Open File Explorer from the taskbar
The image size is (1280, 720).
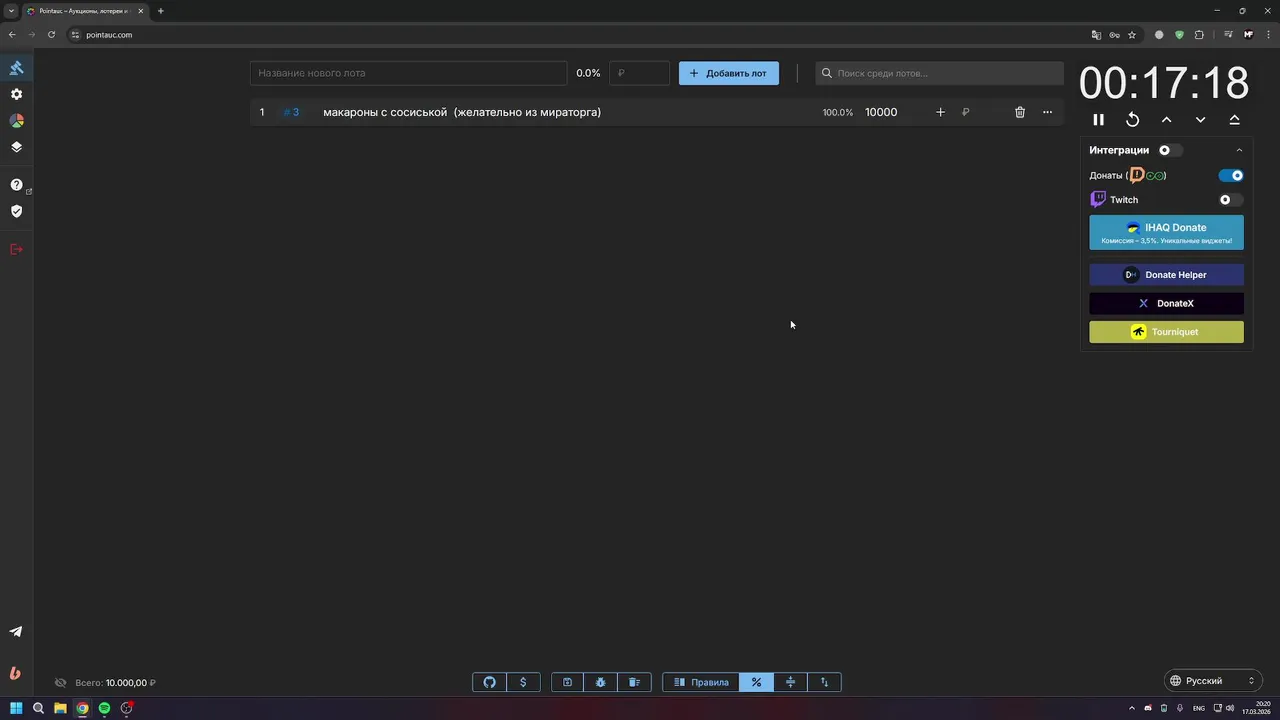60,708
